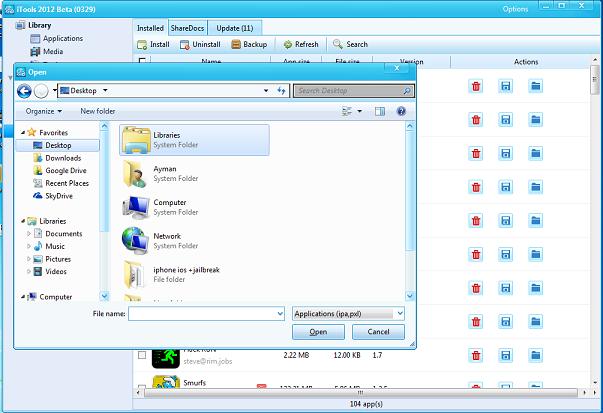Click the Search Desktop field
Viewport: 603px width, 413px height.
coord(354,91)
